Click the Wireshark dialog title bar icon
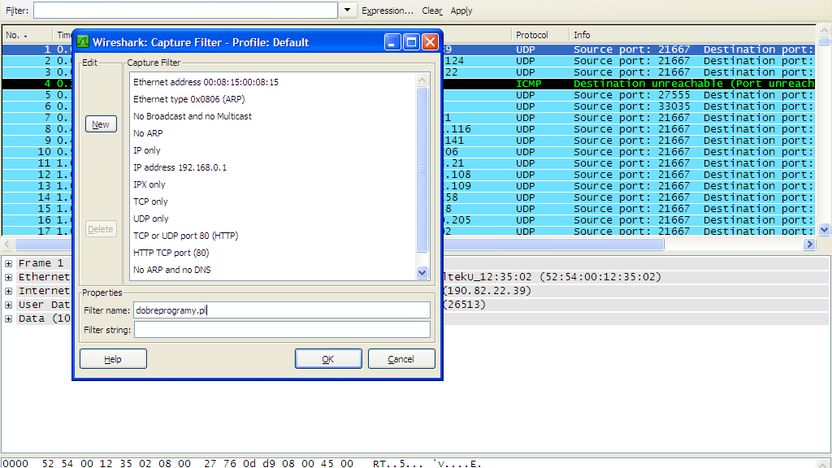Viewport: 832px width, 468px height. click(x=83, y=42)
